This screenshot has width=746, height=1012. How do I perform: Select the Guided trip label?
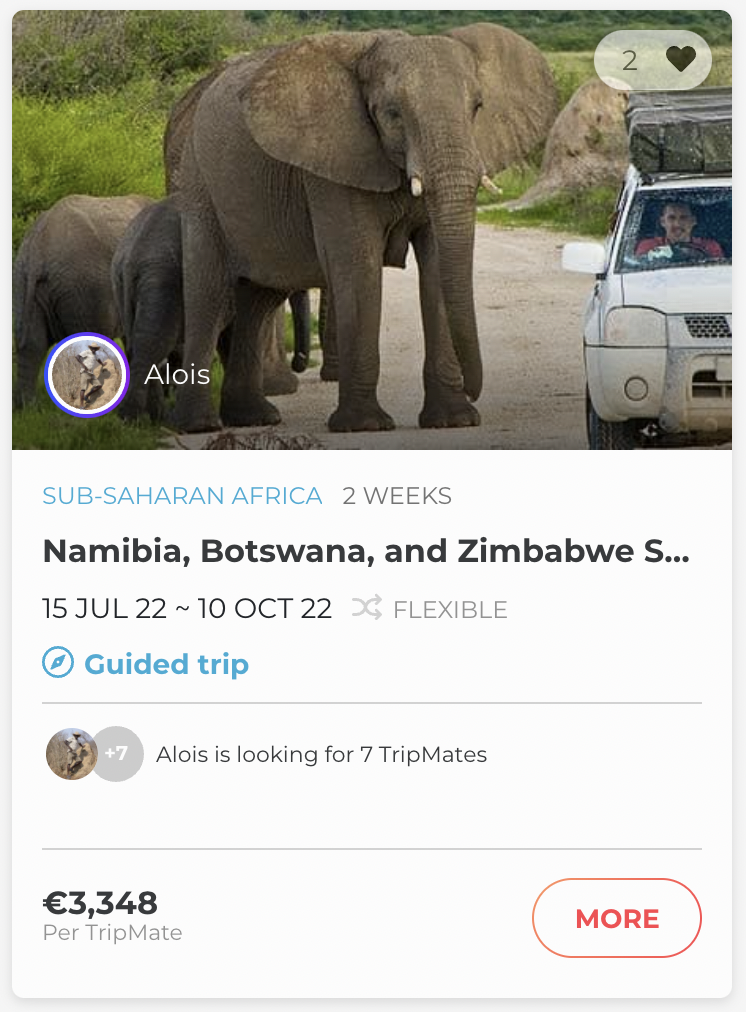pyautogui.click(x=167, y=664)
